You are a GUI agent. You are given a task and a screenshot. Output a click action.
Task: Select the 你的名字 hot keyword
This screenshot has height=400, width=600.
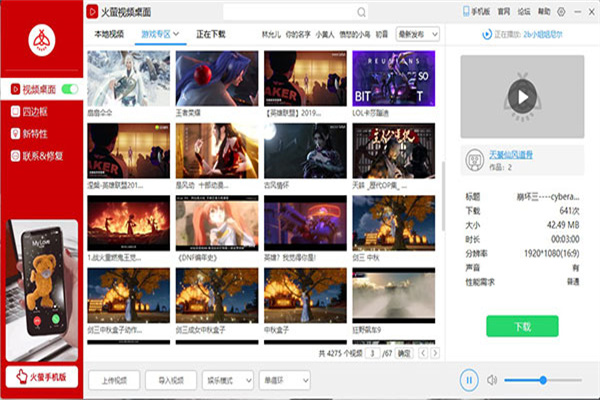(x=298, y=34)
